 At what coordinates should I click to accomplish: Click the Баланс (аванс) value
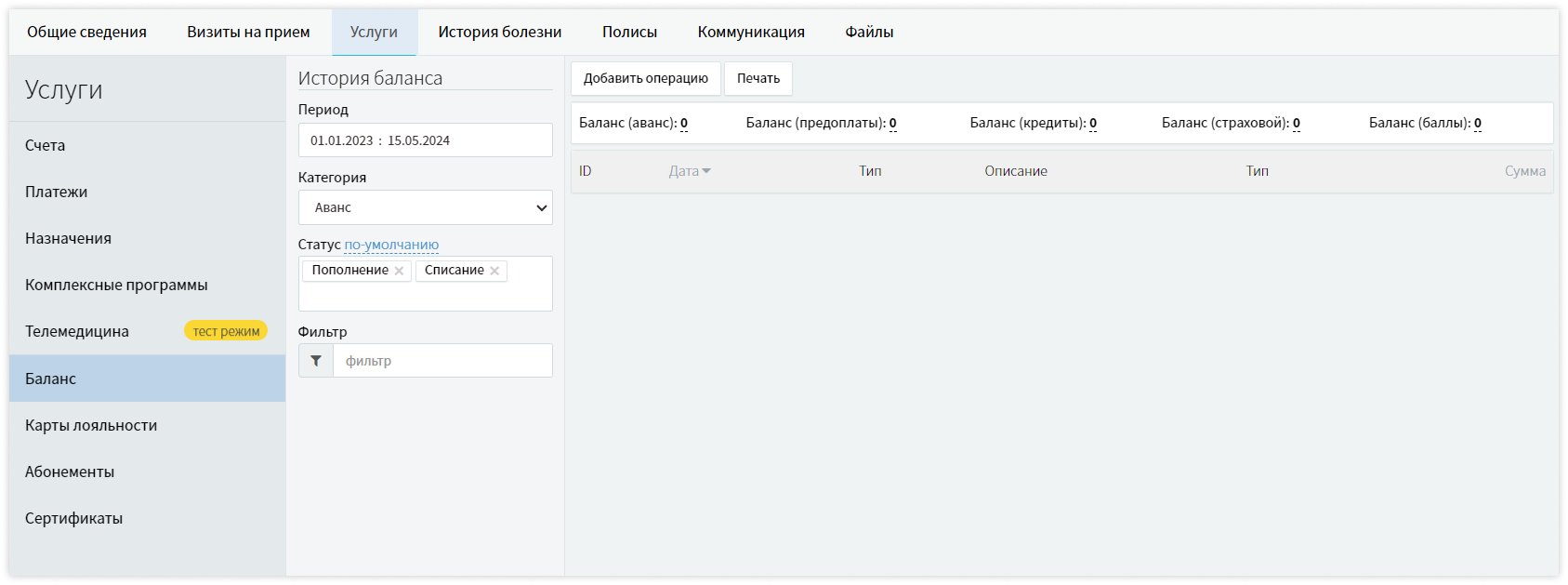pyautogui.click(x=684, y=123)
